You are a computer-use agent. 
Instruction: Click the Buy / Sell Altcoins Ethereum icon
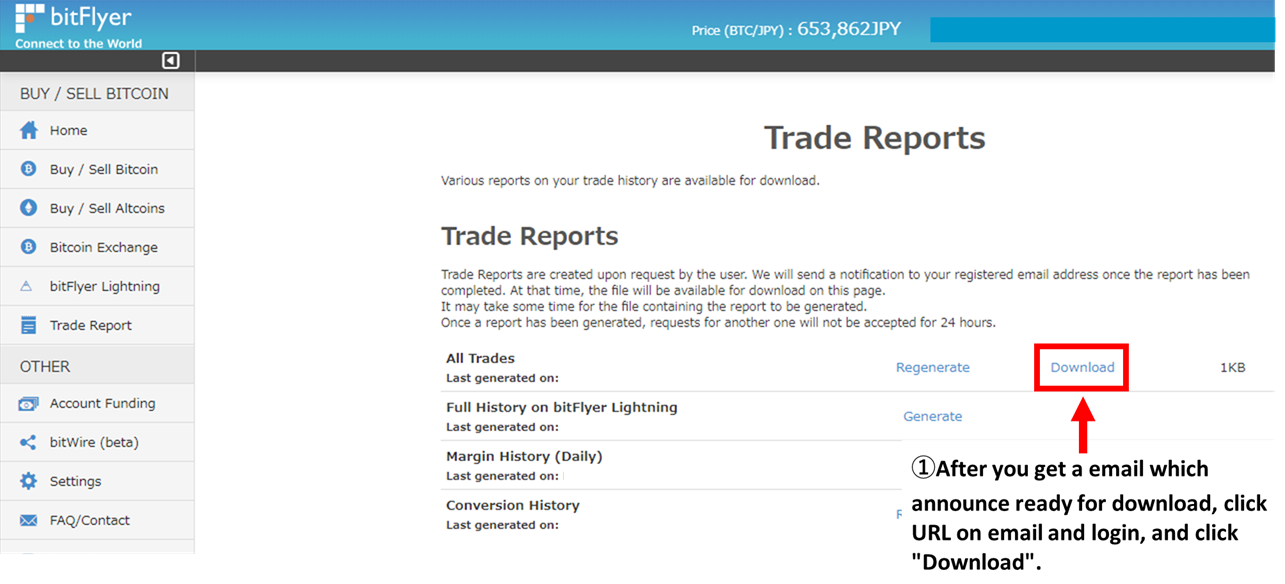(29, 208)
